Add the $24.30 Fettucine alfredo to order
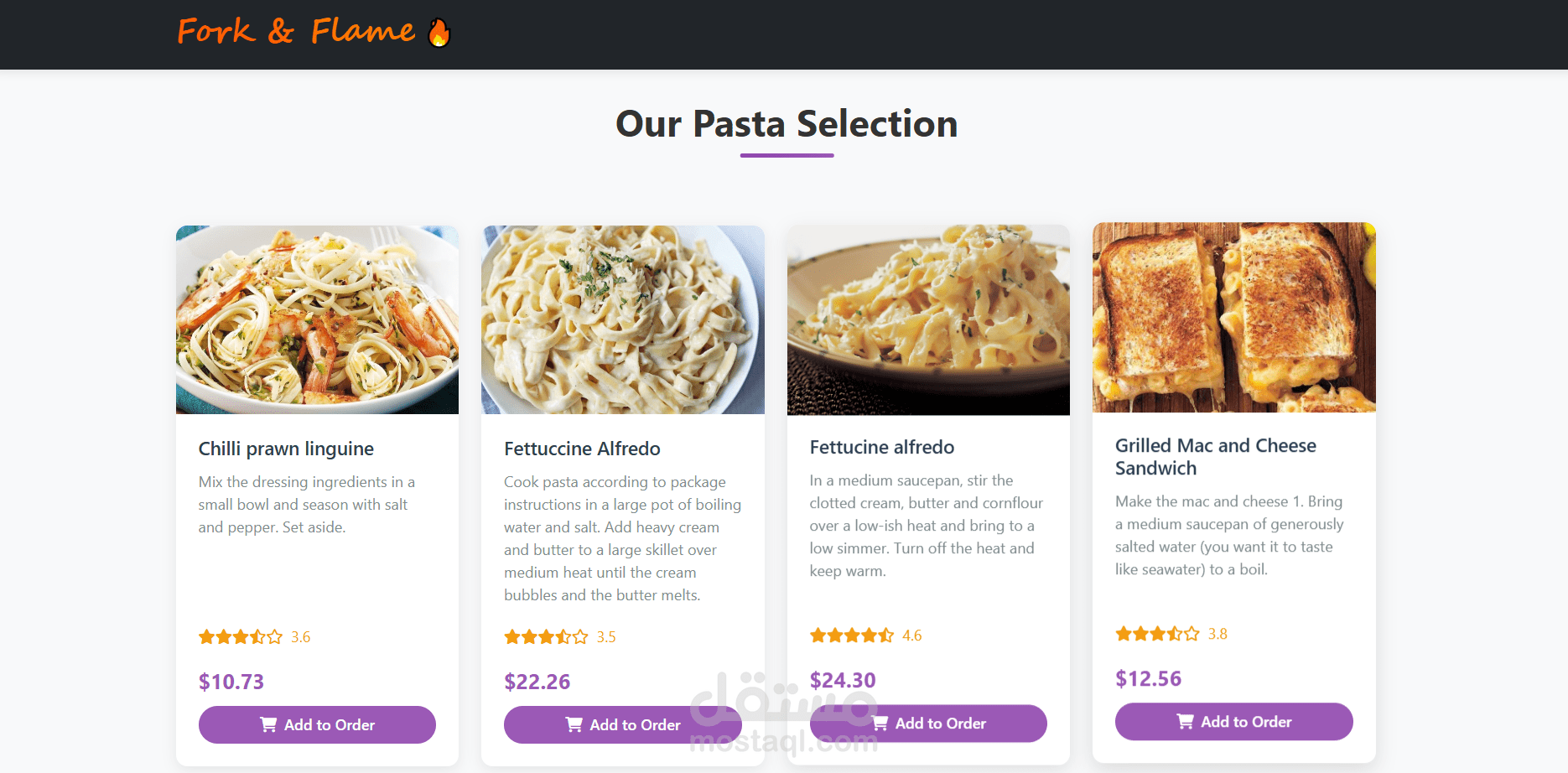1568x773 pixels. point(928,723)
